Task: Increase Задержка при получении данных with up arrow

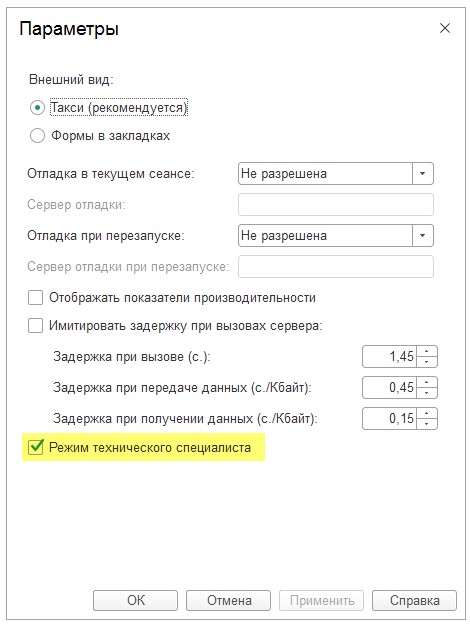Action: 427,413
